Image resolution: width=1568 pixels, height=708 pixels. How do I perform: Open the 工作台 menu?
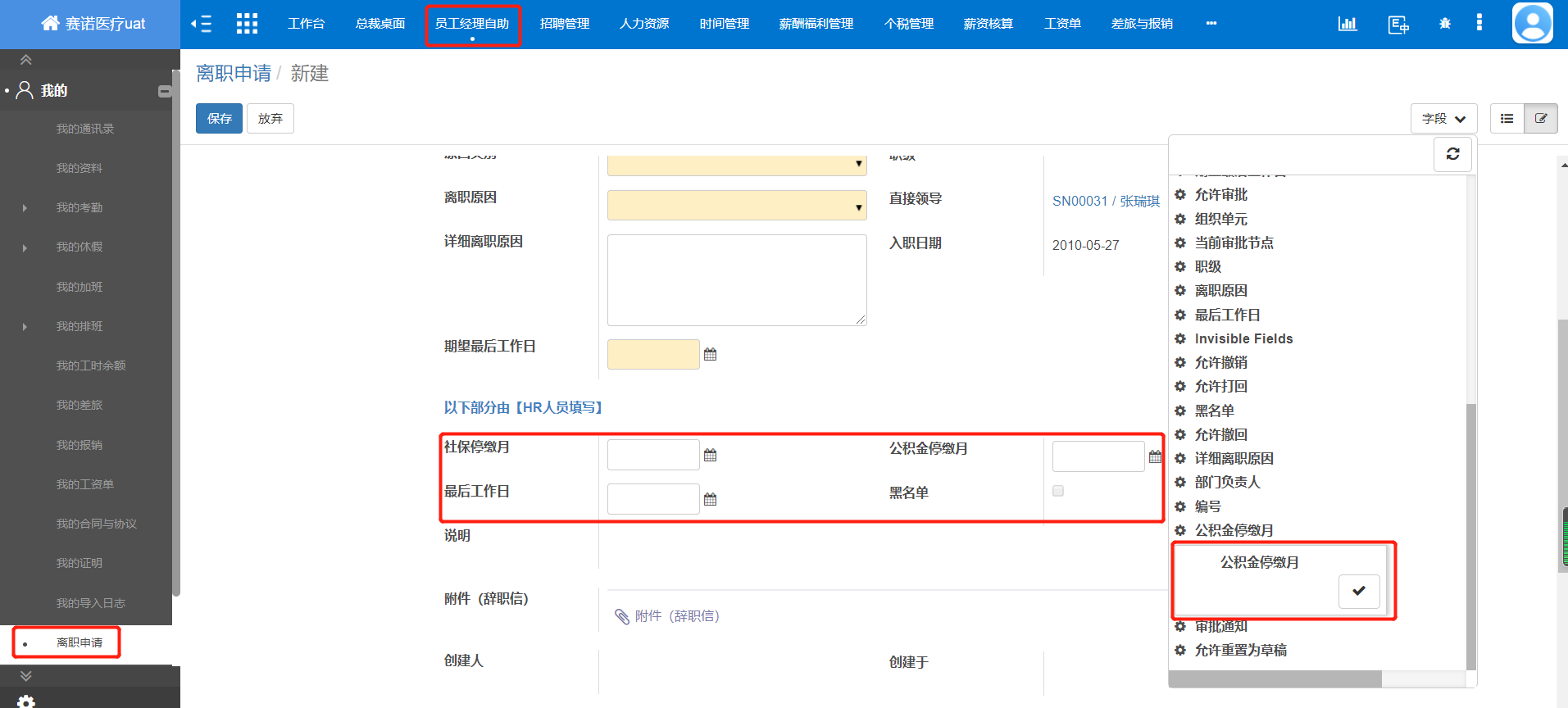pyautogui.click(x=307, y=24)
